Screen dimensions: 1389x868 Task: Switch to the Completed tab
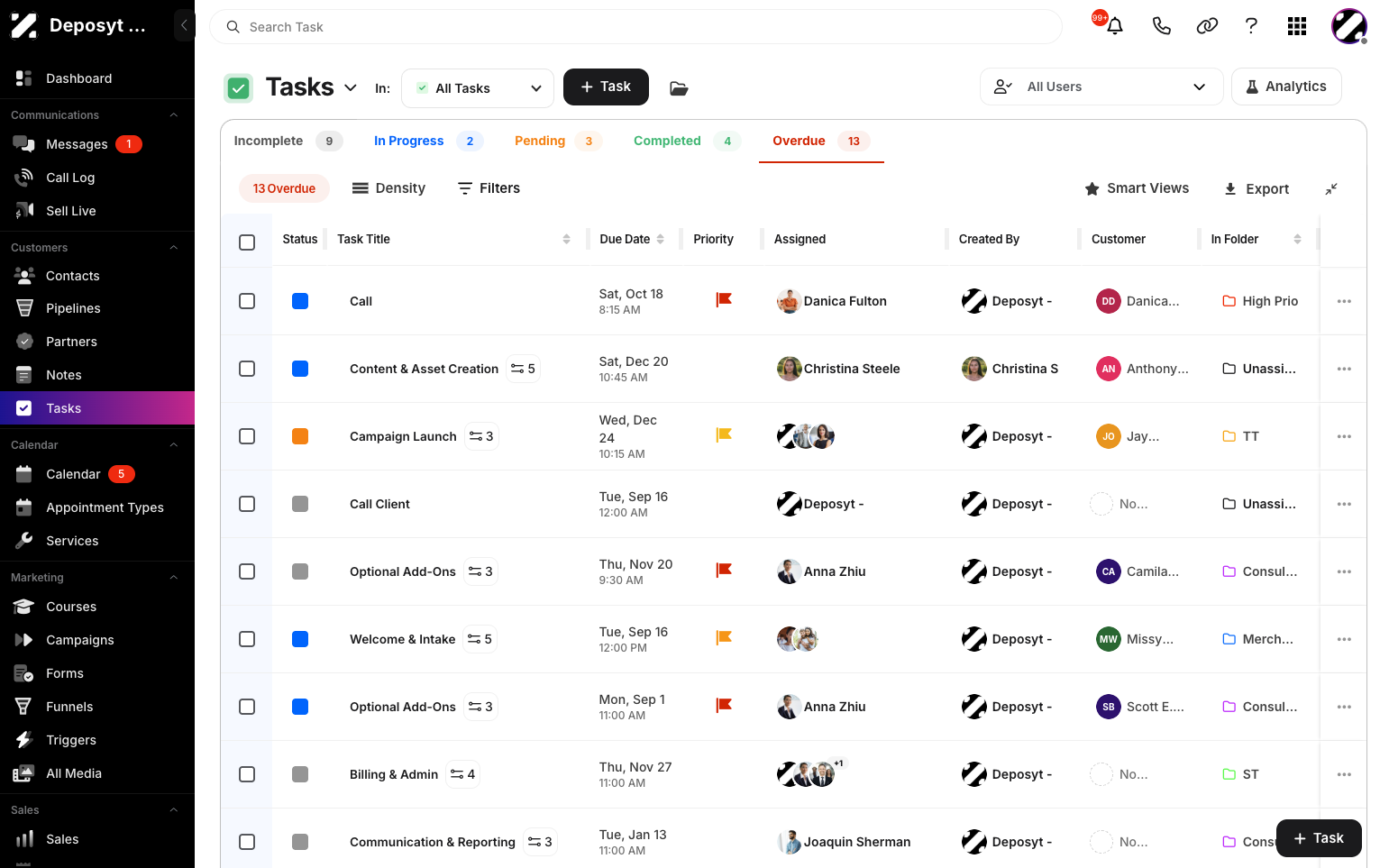(x=687, y=141)
